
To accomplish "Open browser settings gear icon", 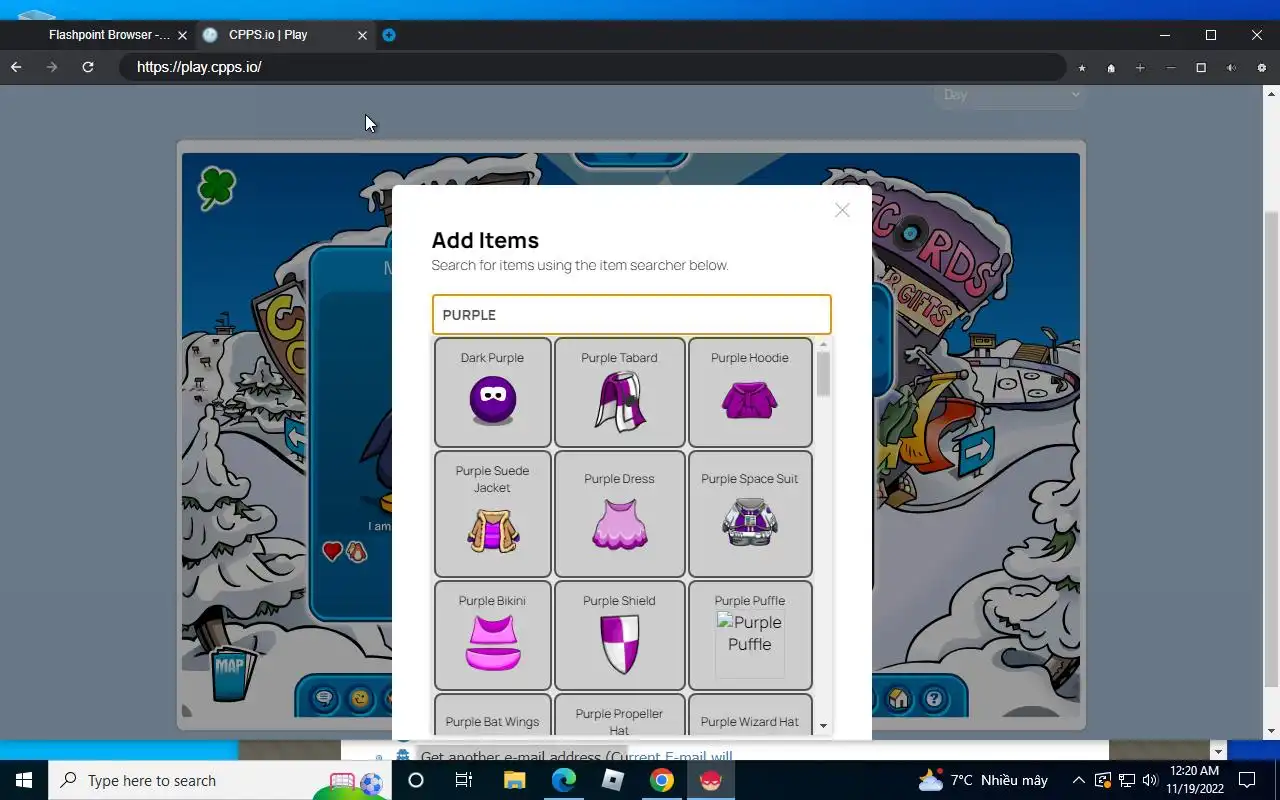I will point(1261,68).
